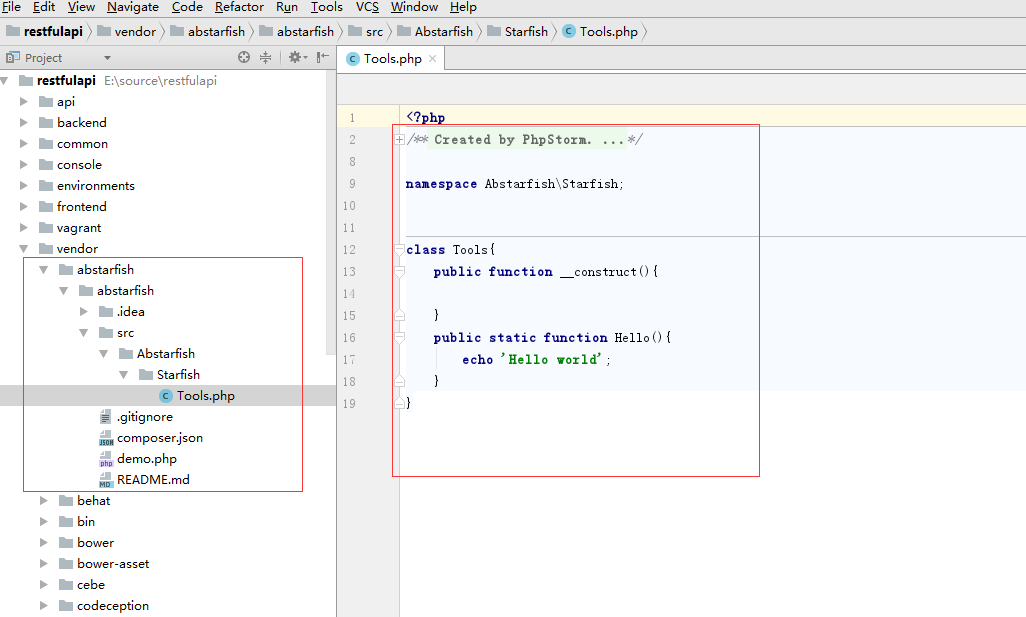Collapse the src folder arrow
The height and width of the screenshot is (617, 1026).
84,332
